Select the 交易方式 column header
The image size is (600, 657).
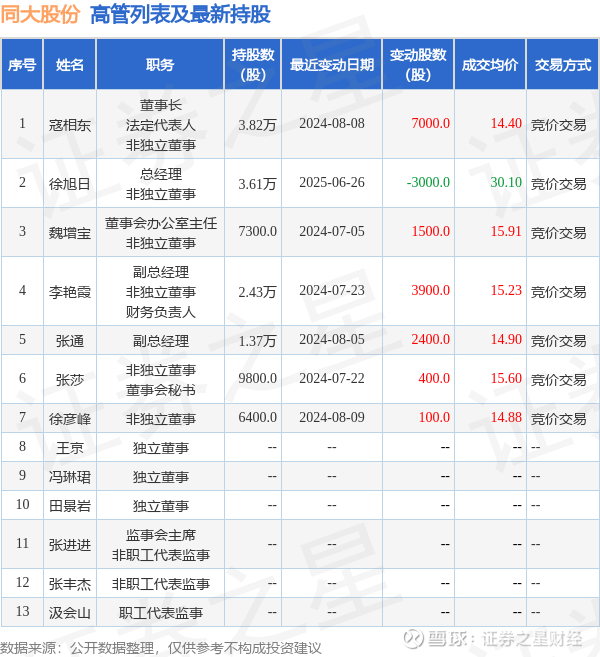(562, 65)
